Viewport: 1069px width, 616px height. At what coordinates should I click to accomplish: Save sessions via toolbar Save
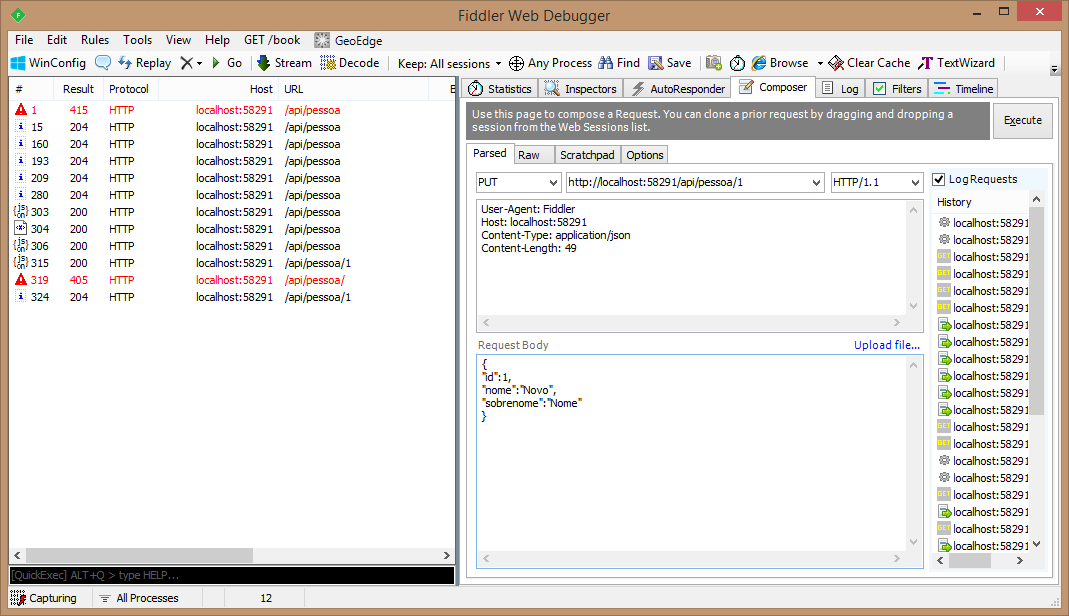tap(669, 63)
